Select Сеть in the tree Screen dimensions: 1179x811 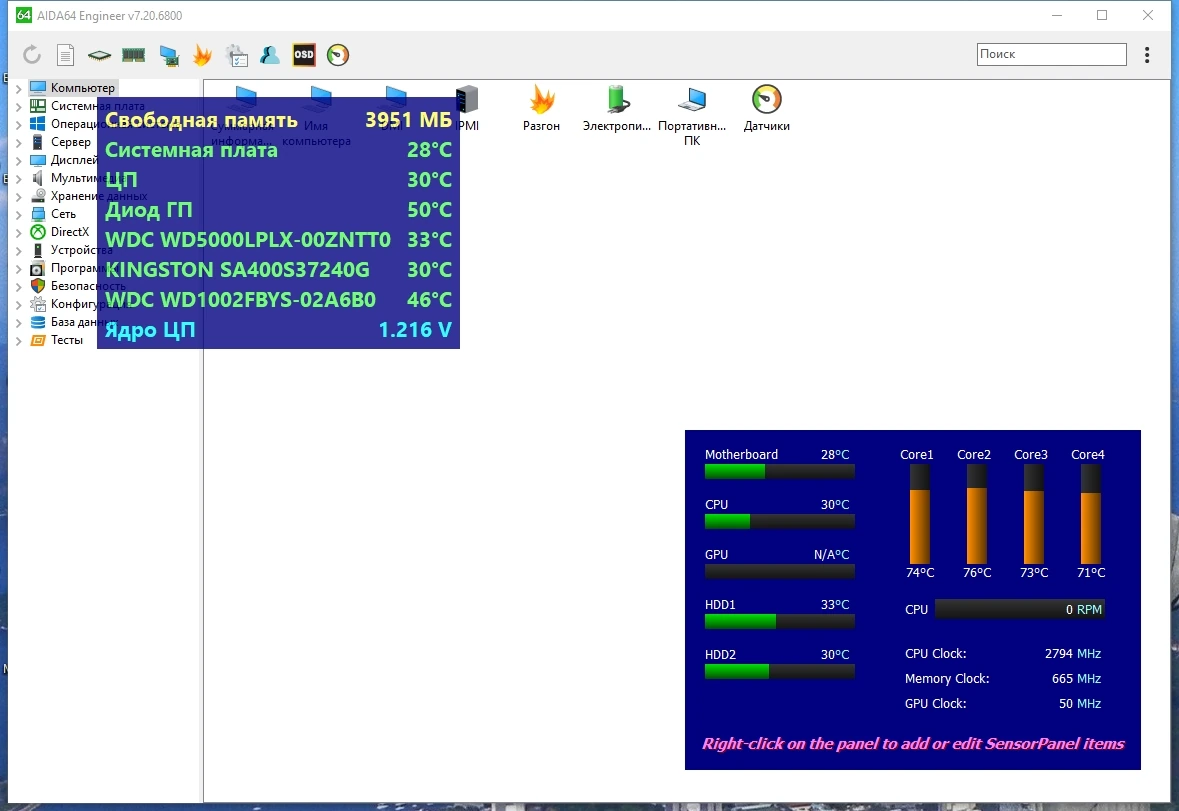(x=63, y=214)
